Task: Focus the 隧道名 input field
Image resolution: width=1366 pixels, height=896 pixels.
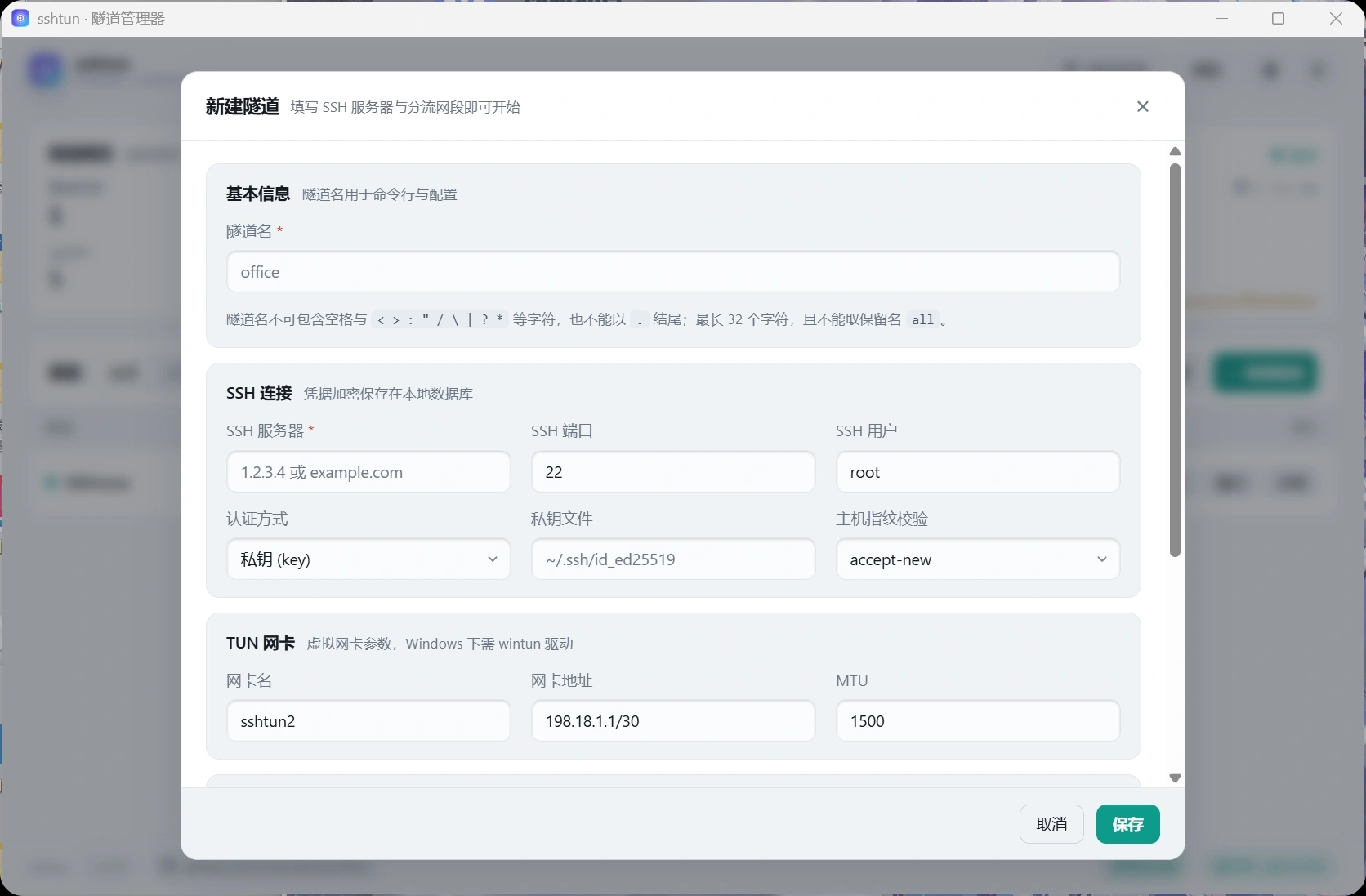Action: [x=673, y=272]
